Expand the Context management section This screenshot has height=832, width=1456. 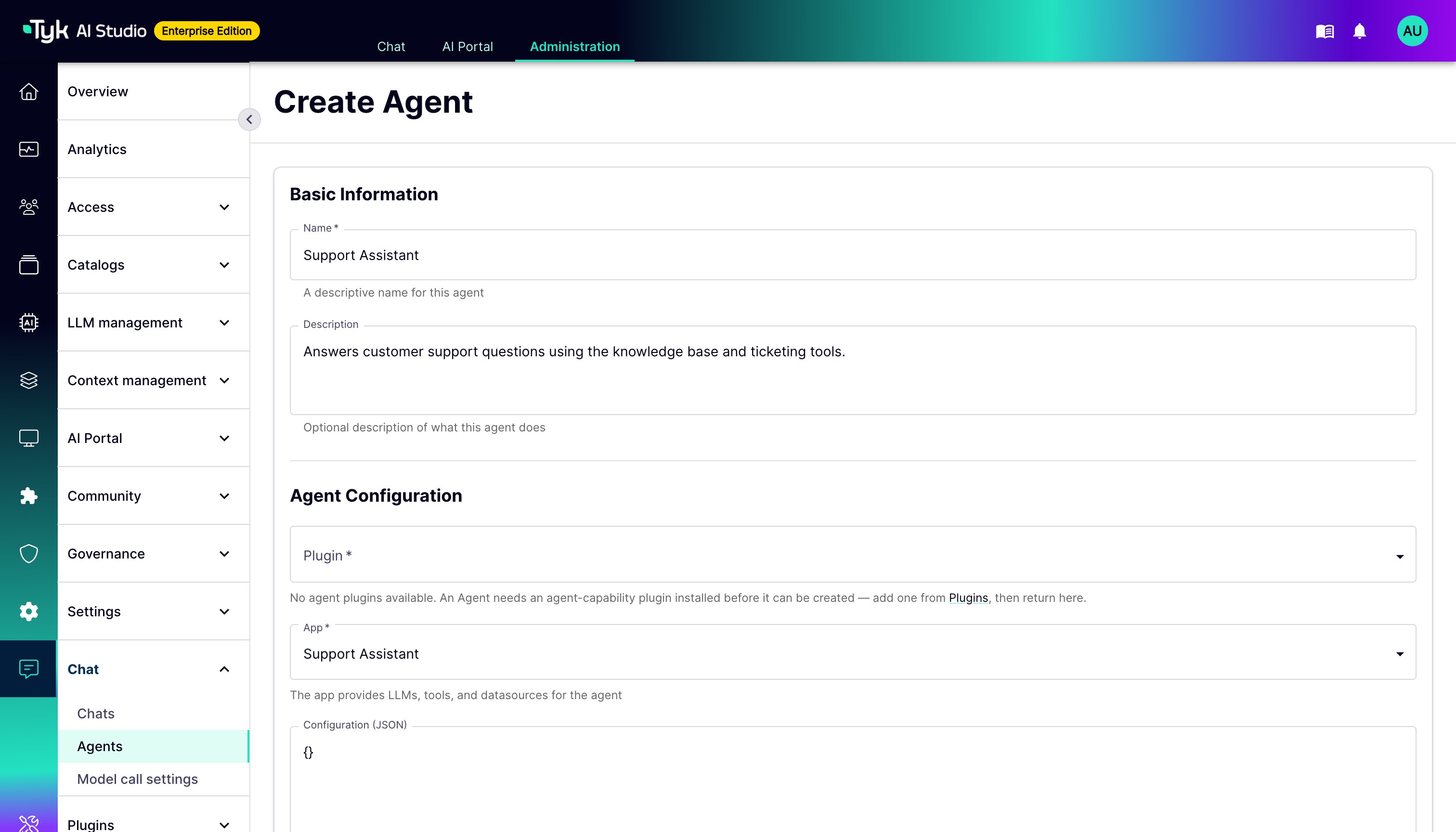pos(153,380)
